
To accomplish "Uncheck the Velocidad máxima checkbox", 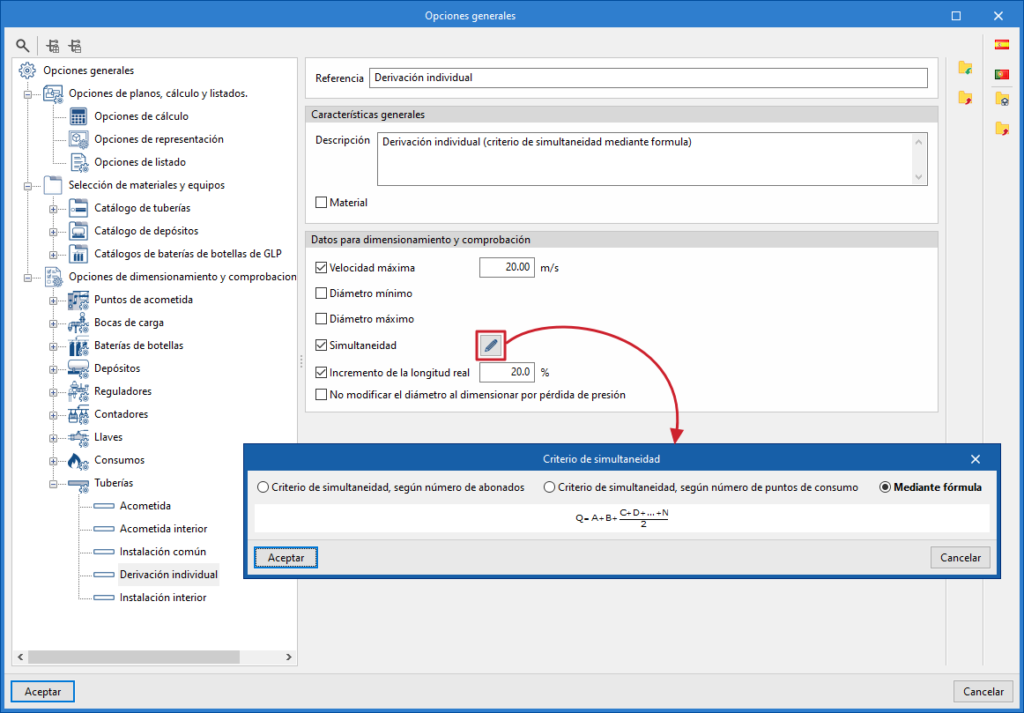I will (321, 267).
